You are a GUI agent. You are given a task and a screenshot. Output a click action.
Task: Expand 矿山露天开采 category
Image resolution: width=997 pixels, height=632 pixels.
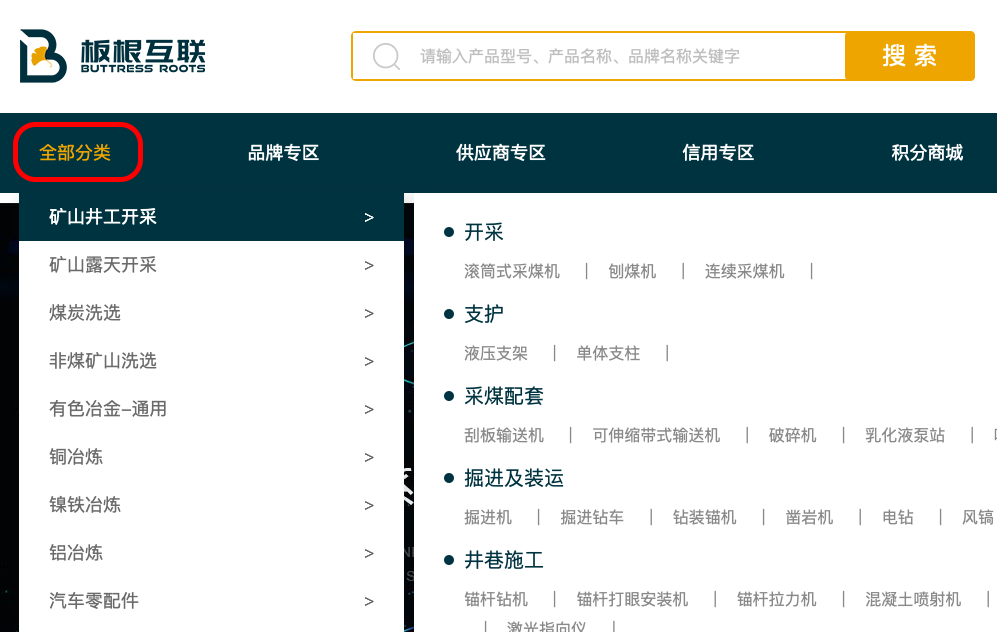[x=103, y=265]
